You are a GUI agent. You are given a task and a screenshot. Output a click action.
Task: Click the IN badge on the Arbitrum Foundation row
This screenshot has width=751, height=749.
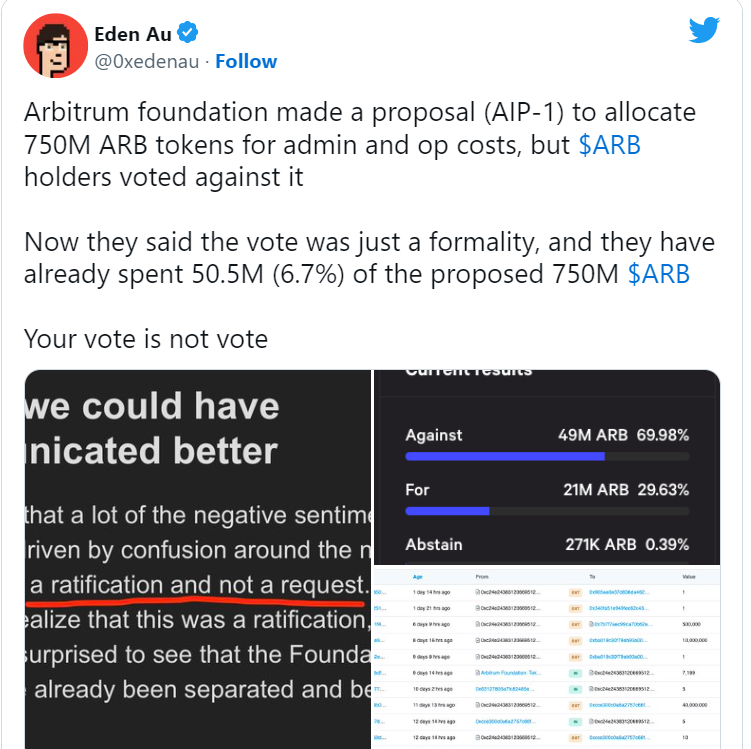click(x=575, y=673)
